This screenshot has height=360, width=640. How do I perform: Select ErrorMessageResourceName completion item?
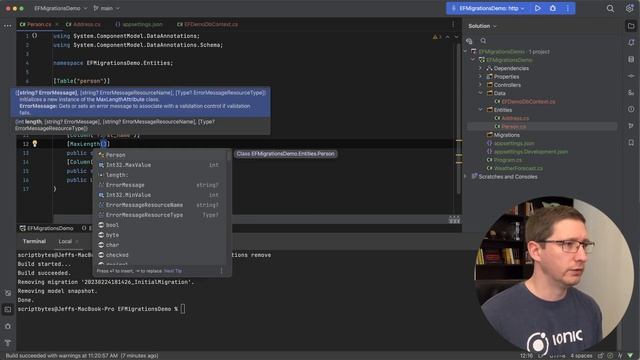160,205
